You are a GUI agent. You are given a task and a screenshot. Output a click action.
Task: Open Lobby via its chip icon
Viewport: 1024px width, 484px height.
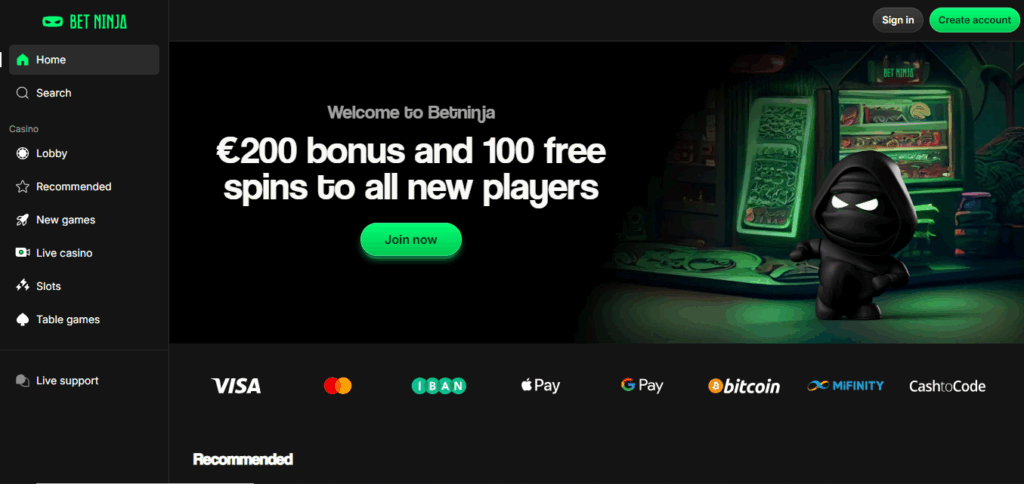[22, 153]
